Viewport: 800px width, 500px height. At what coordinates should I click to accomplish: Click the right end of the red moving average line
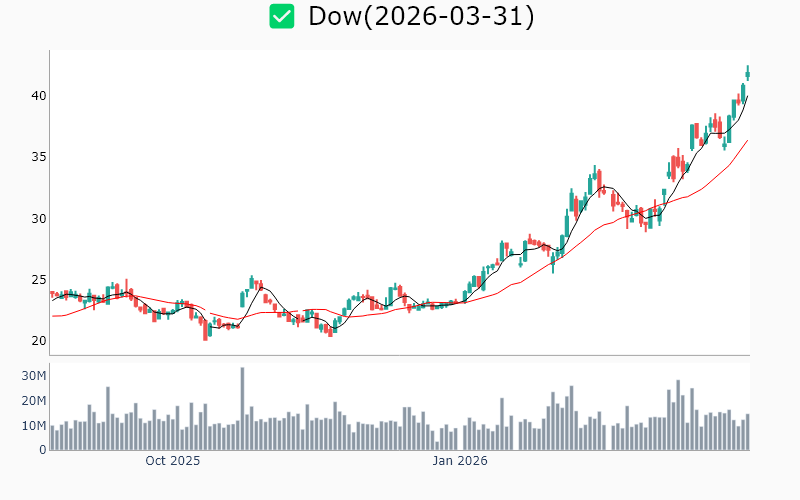tap(747, 141)
